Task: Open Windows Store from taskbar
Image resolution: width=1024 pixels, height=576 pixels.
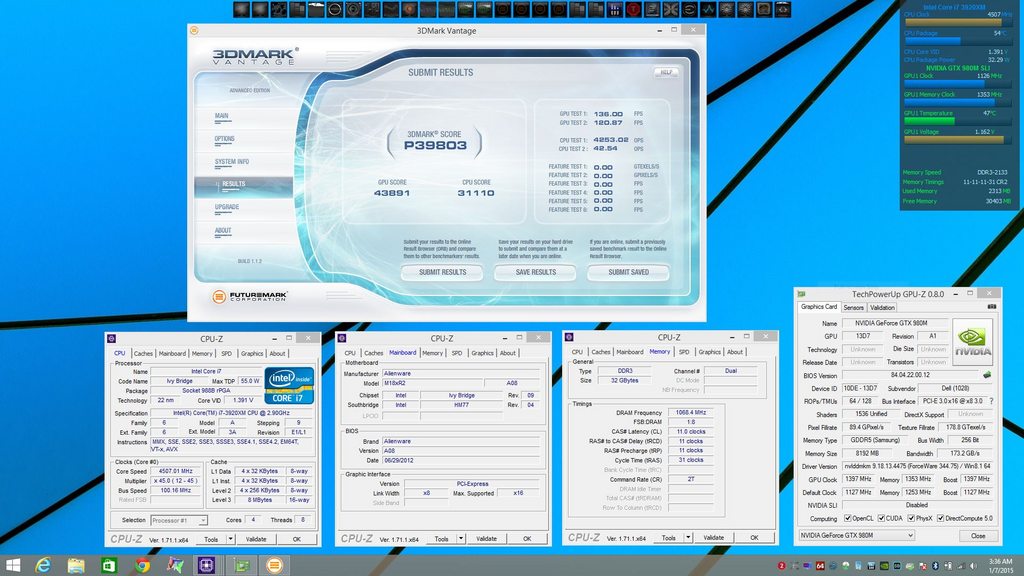Action: tap(109, 565)
